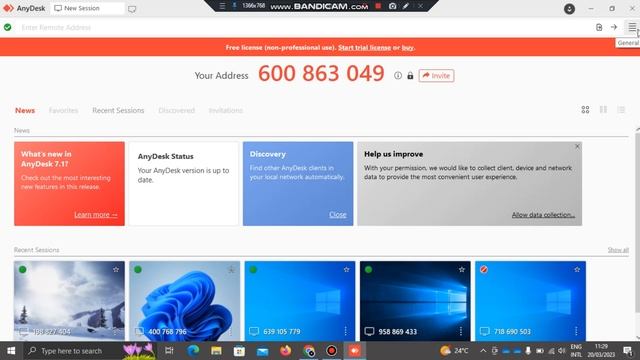Open Mail app from taskbar
640x360 pixels.
click(x=262, y=351)
